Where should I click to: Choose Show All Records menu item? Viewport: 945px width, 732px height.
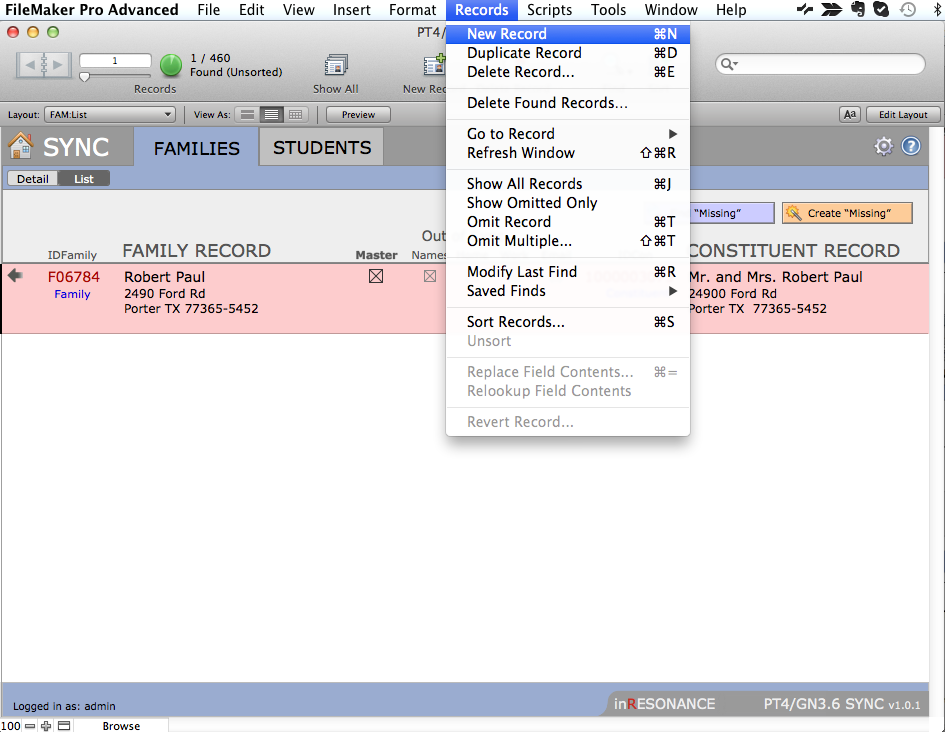[568, 184]
